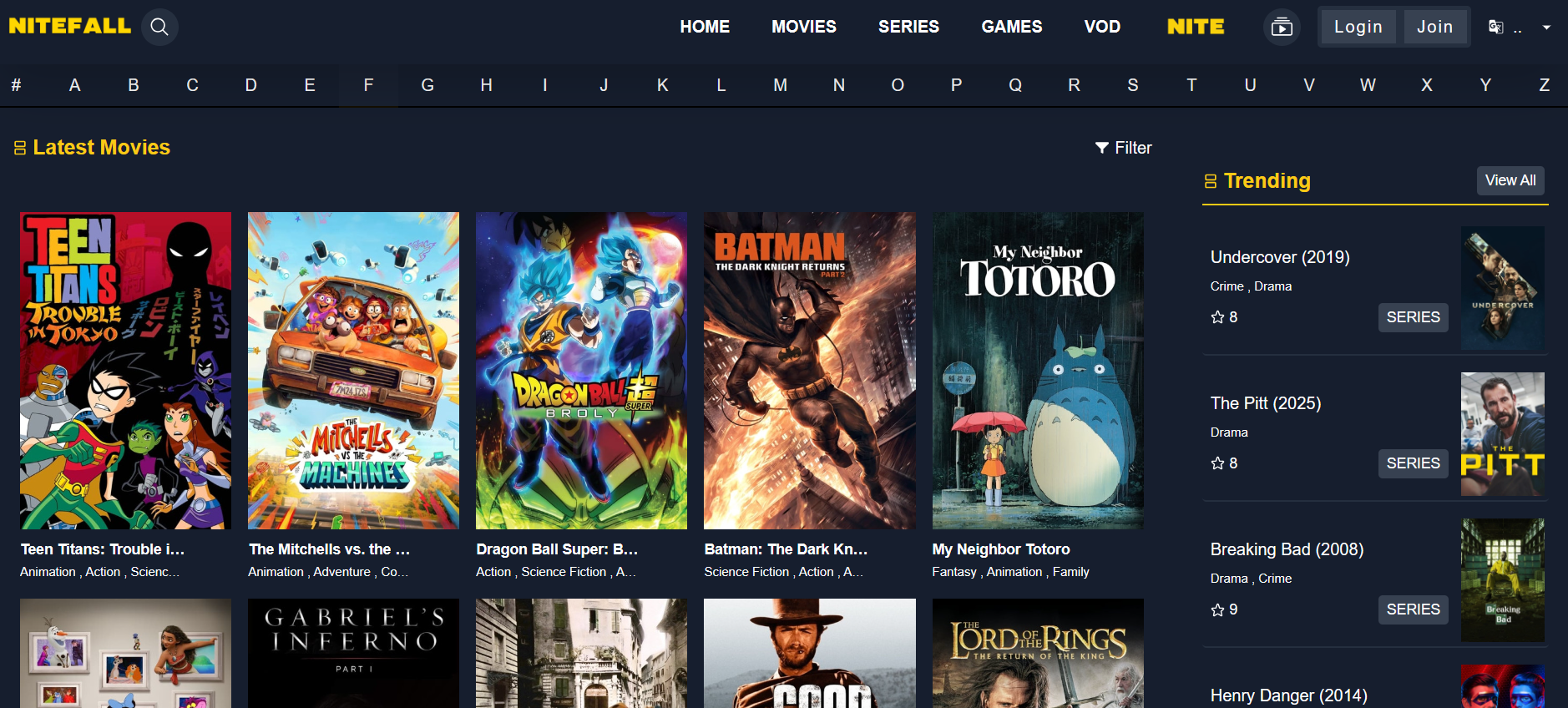Select letter J in alphabet bar
Image resolution: width=1568 pixels, height=708 pixels.
[x=604, y=85]
